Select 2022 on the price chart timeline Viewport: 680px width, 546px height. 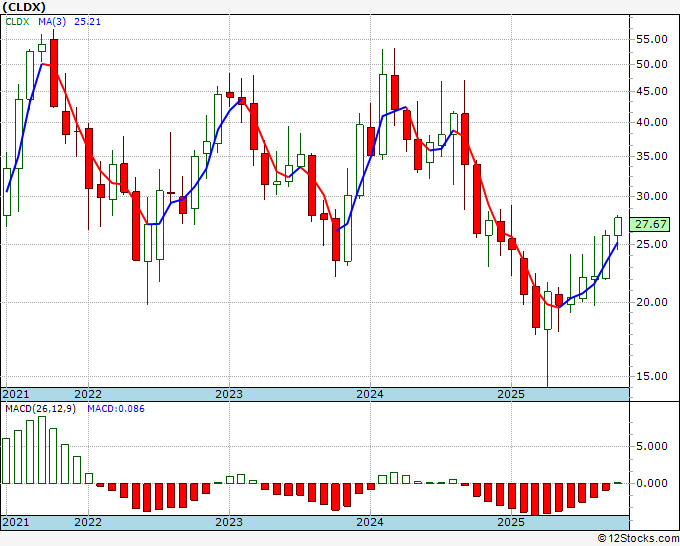click(x=88, y=394)
